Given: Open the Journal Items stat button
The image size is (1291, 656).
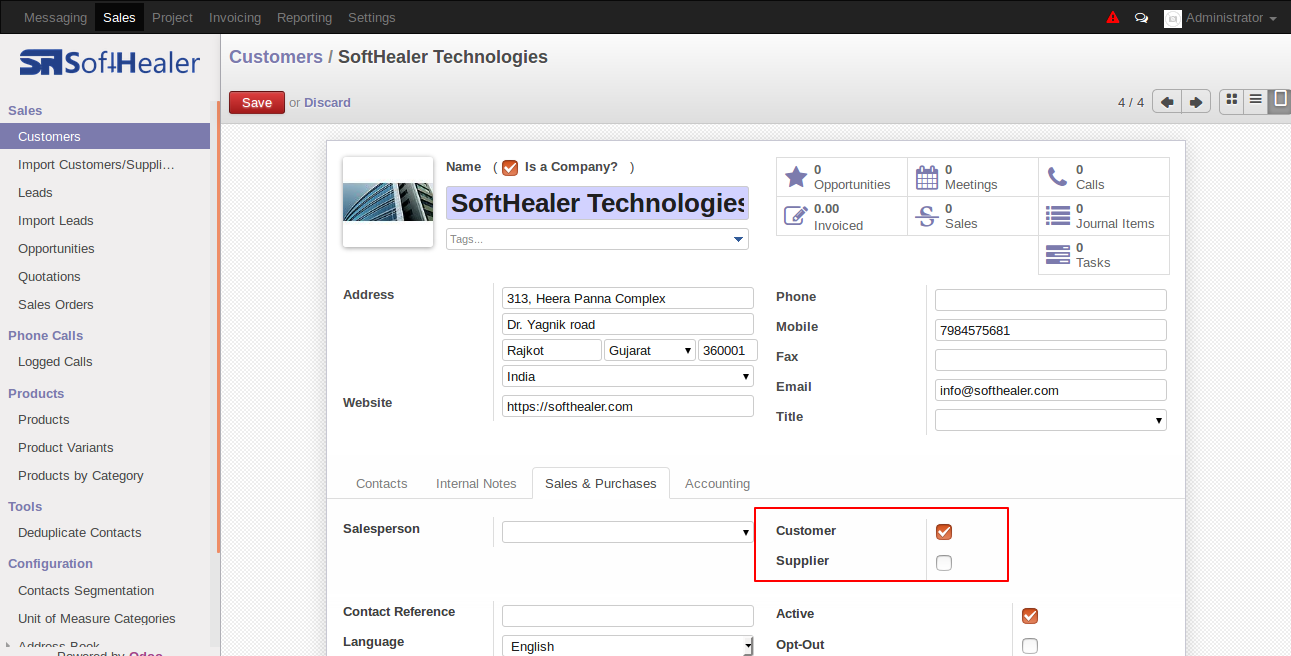Looking at the screenshot, I should 1104,216.
